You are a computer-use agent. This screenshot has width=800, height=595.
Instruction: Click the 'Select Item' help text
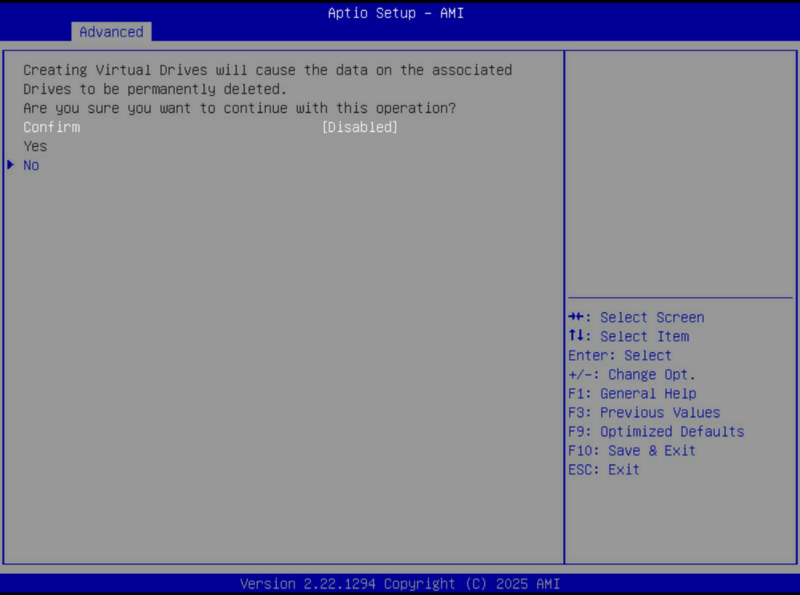pyautogui.click(x=644, y=336)
